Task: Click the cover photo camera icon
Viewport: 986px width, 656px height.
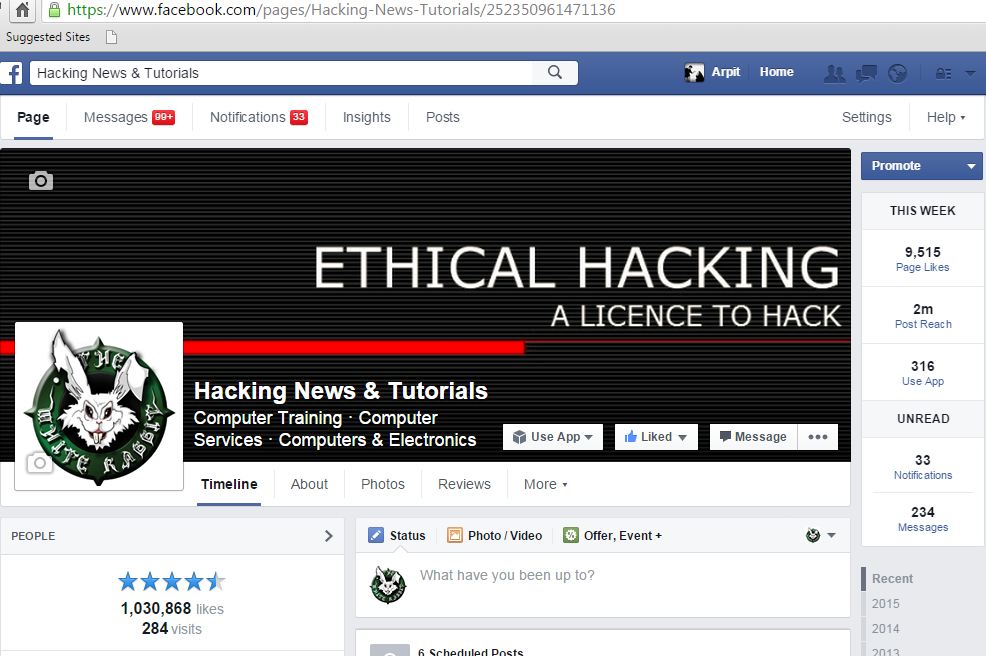Action: [40, 181]
